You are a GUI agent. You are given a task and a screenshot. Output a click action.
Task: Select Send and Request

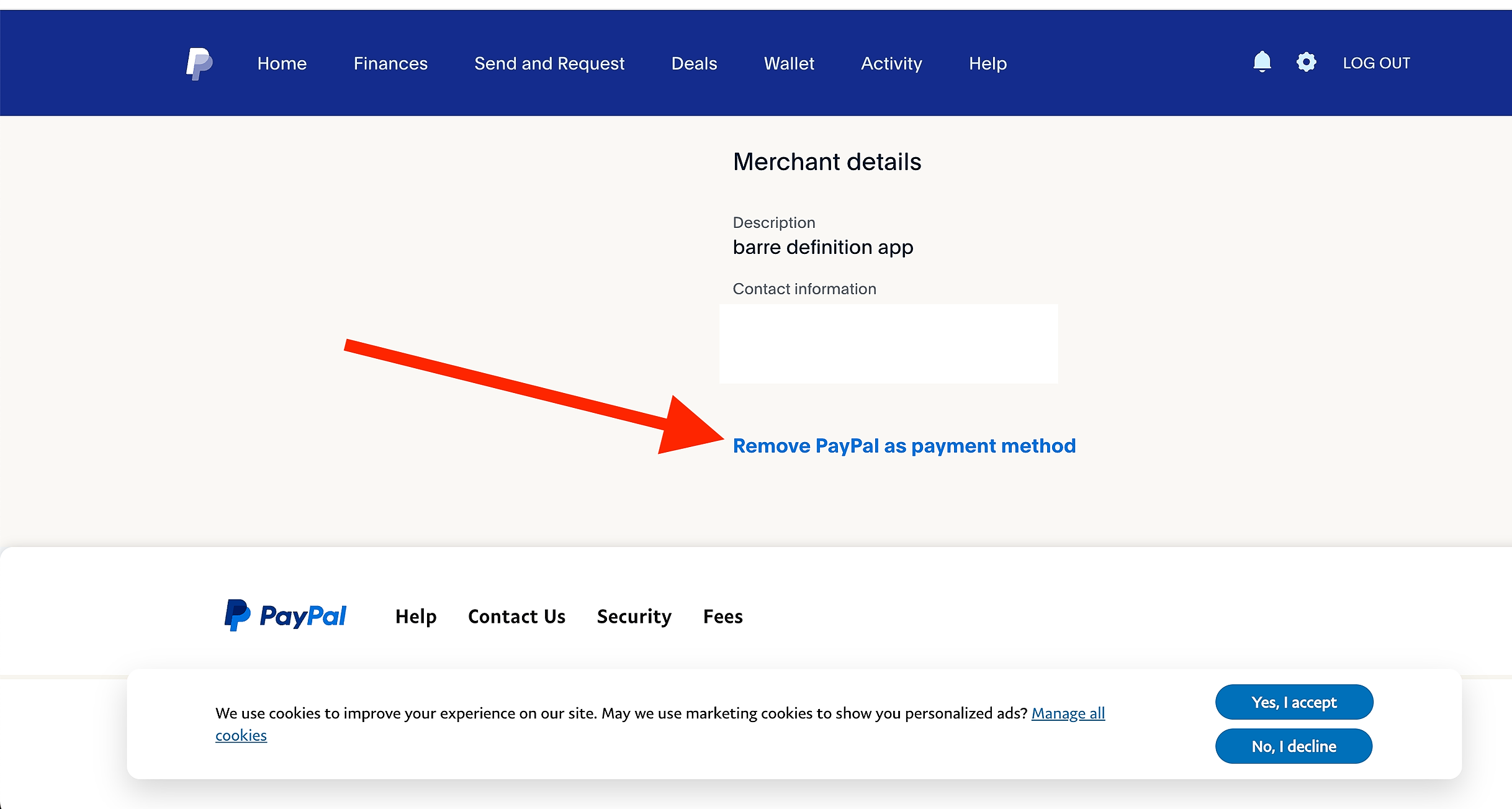[549, 63]
